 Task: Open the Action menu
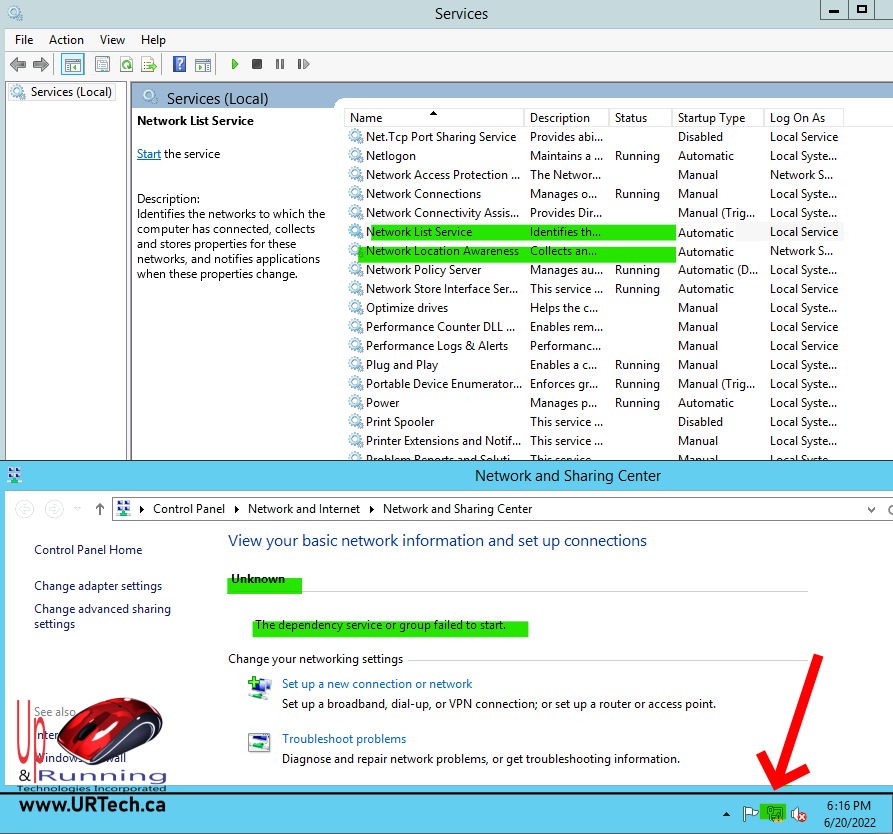coord(66,40)
